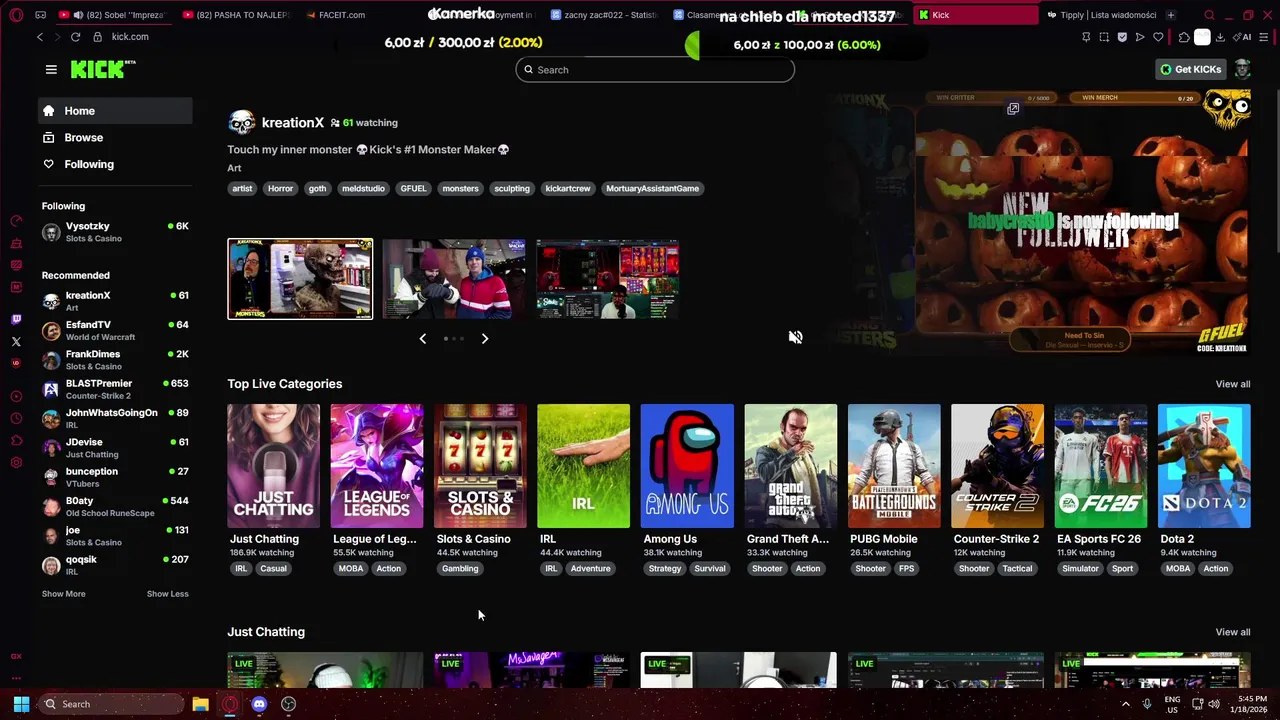Click the Tactical tag under Counter-Strike 2

tap(1017, 568)
